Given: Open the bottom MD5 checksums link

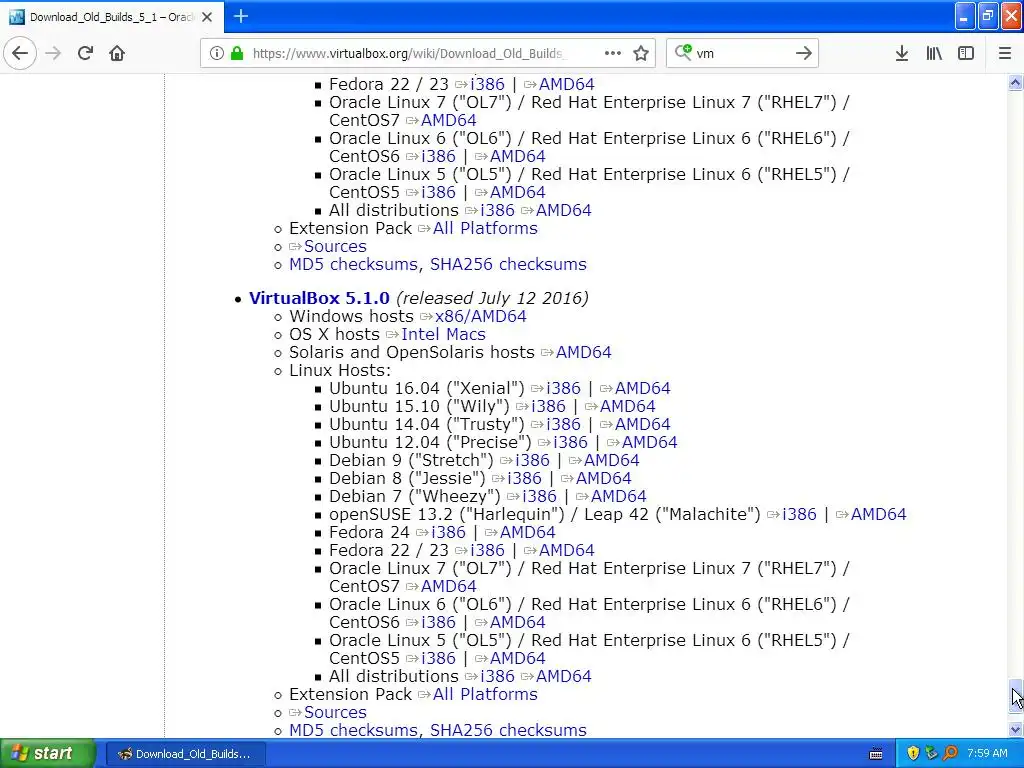Looking at the screenshot, I should click(x=353, y=731).
